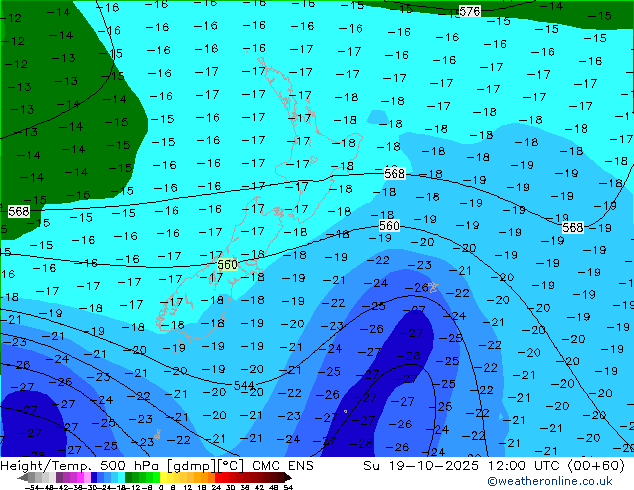Click the right arrow end of color scale
Viewport: 634px width, 490px height.
click(x=288, y=477)
